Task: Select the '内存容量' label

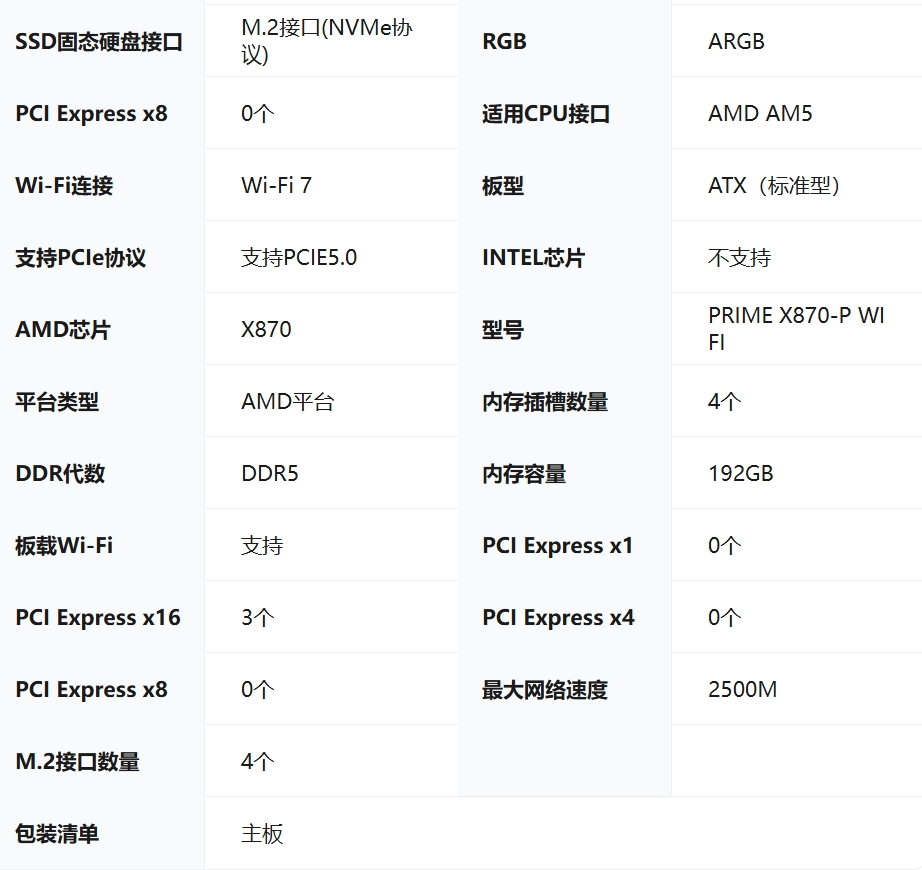Action: pos(524,474)
